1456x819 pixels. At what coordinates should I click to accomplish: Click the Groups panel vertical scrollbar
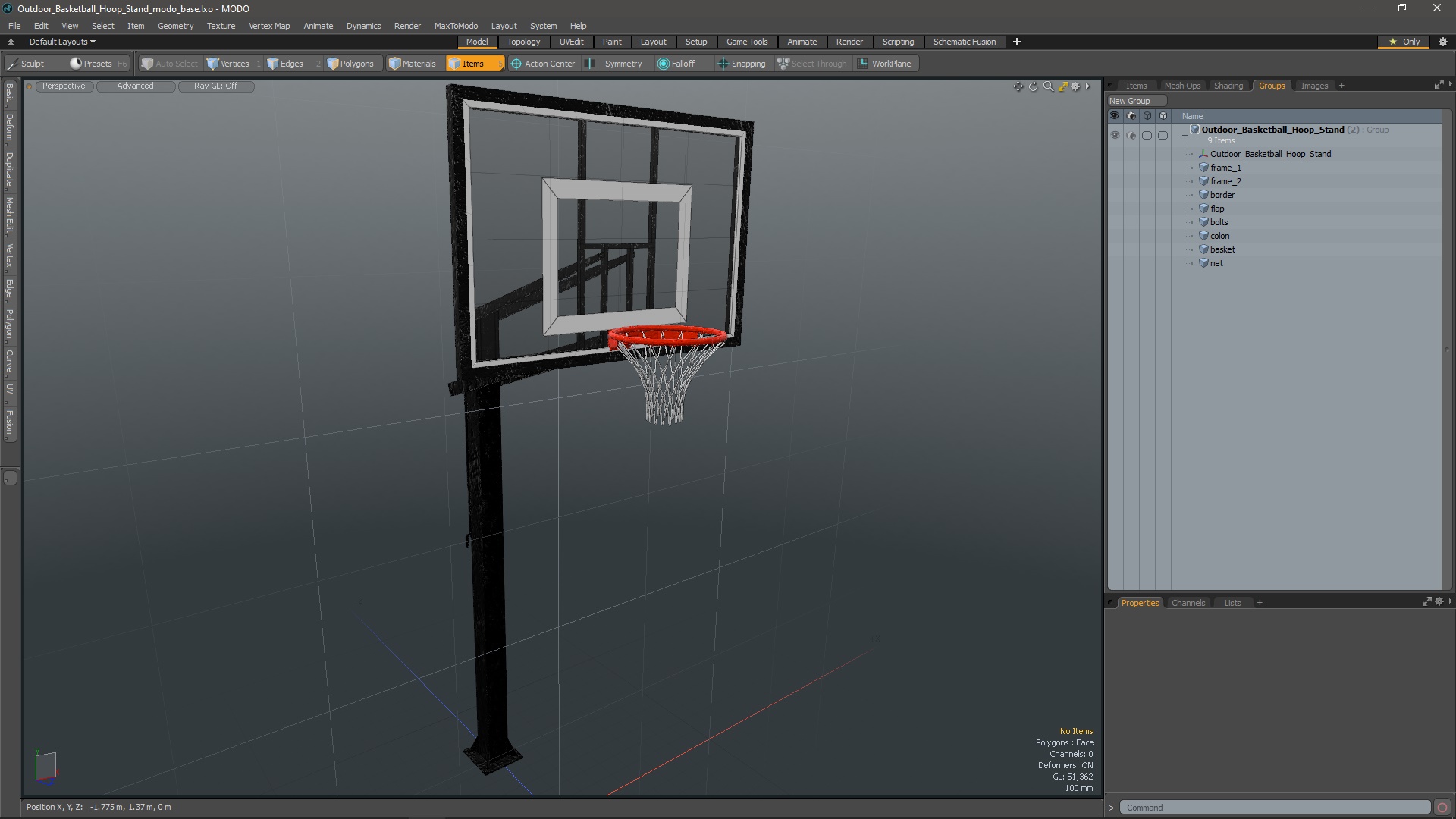(x=1448, y=349)
